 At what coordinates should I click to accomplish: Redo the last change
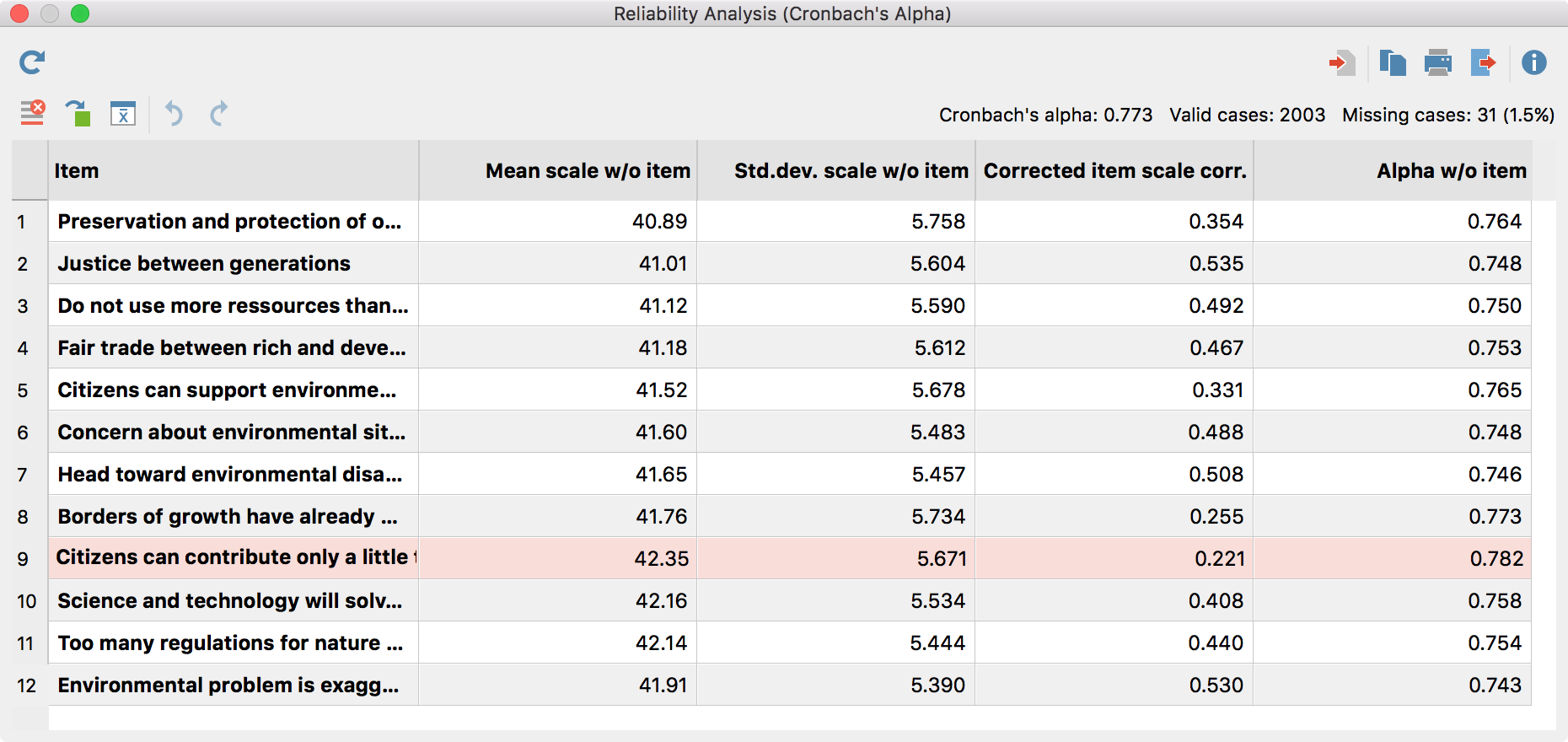(218, 113)
